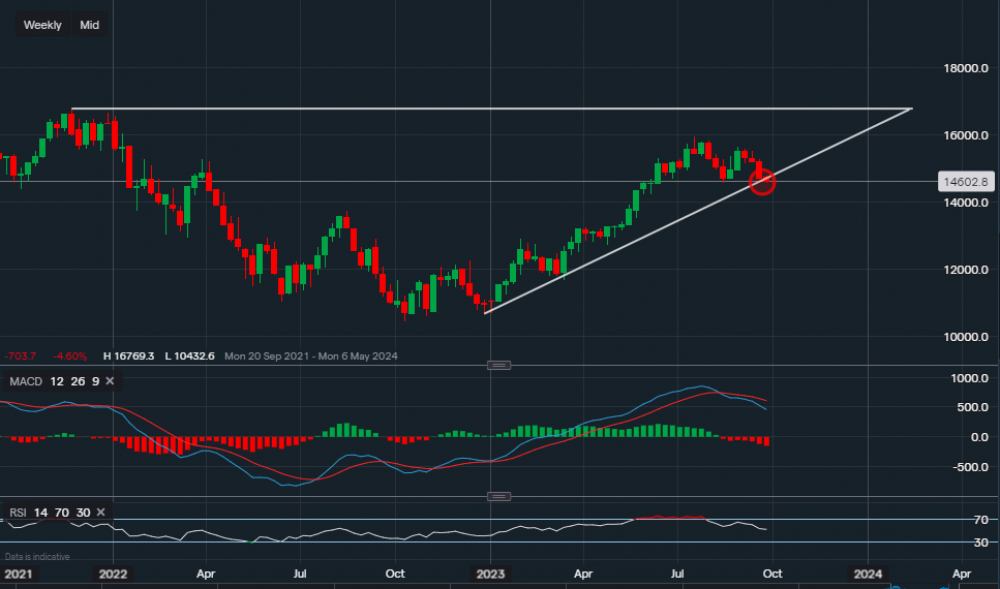
Task: Click the 14602.8 current price label
Action: [965, 182]
